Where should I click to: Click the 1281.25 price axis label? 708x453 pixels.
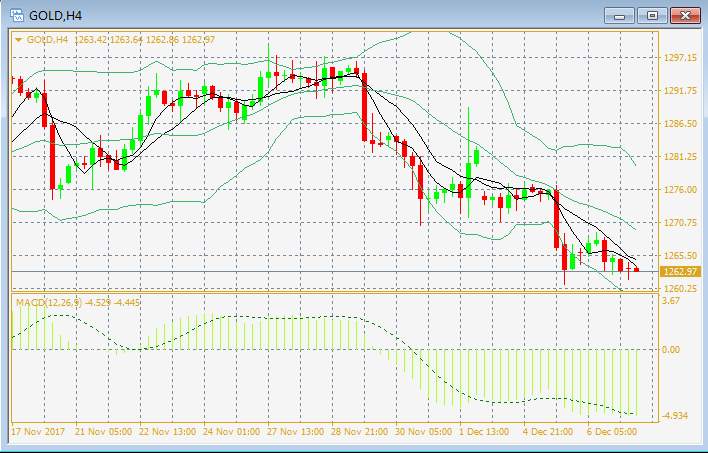pyautogui.click(x=680, y=156)
